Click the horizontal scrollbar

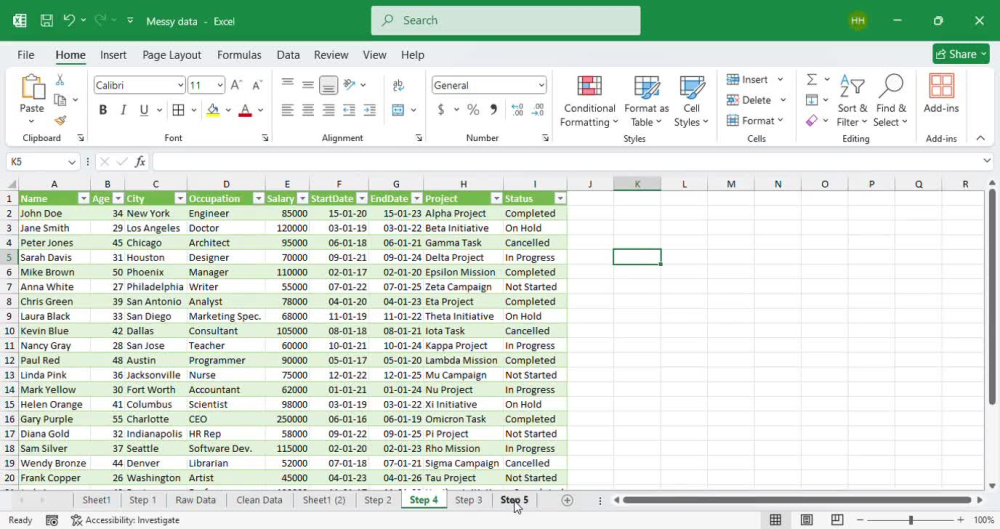797,500
